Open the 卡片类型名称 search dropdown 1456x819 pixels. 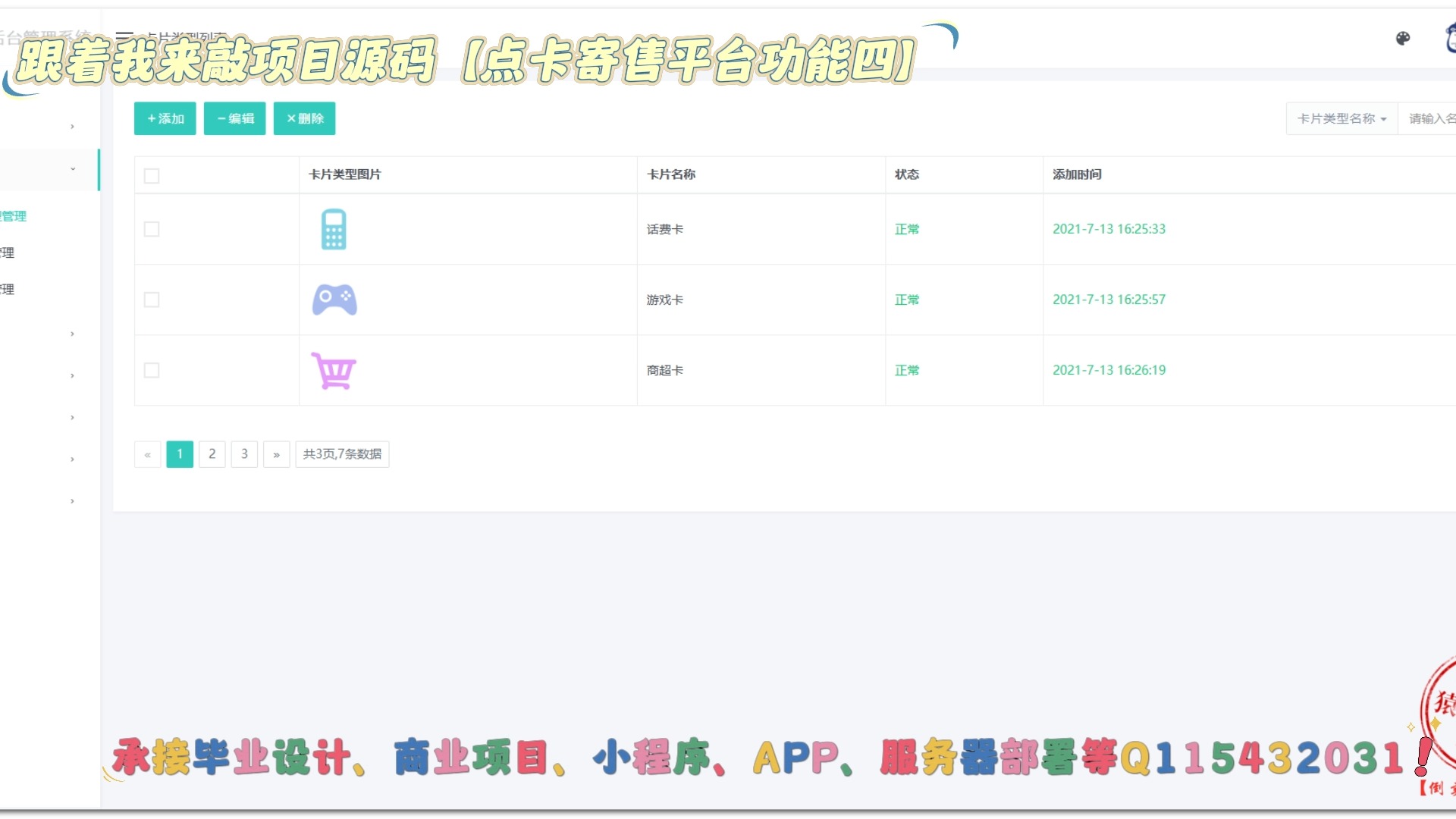click(1341, 119)
